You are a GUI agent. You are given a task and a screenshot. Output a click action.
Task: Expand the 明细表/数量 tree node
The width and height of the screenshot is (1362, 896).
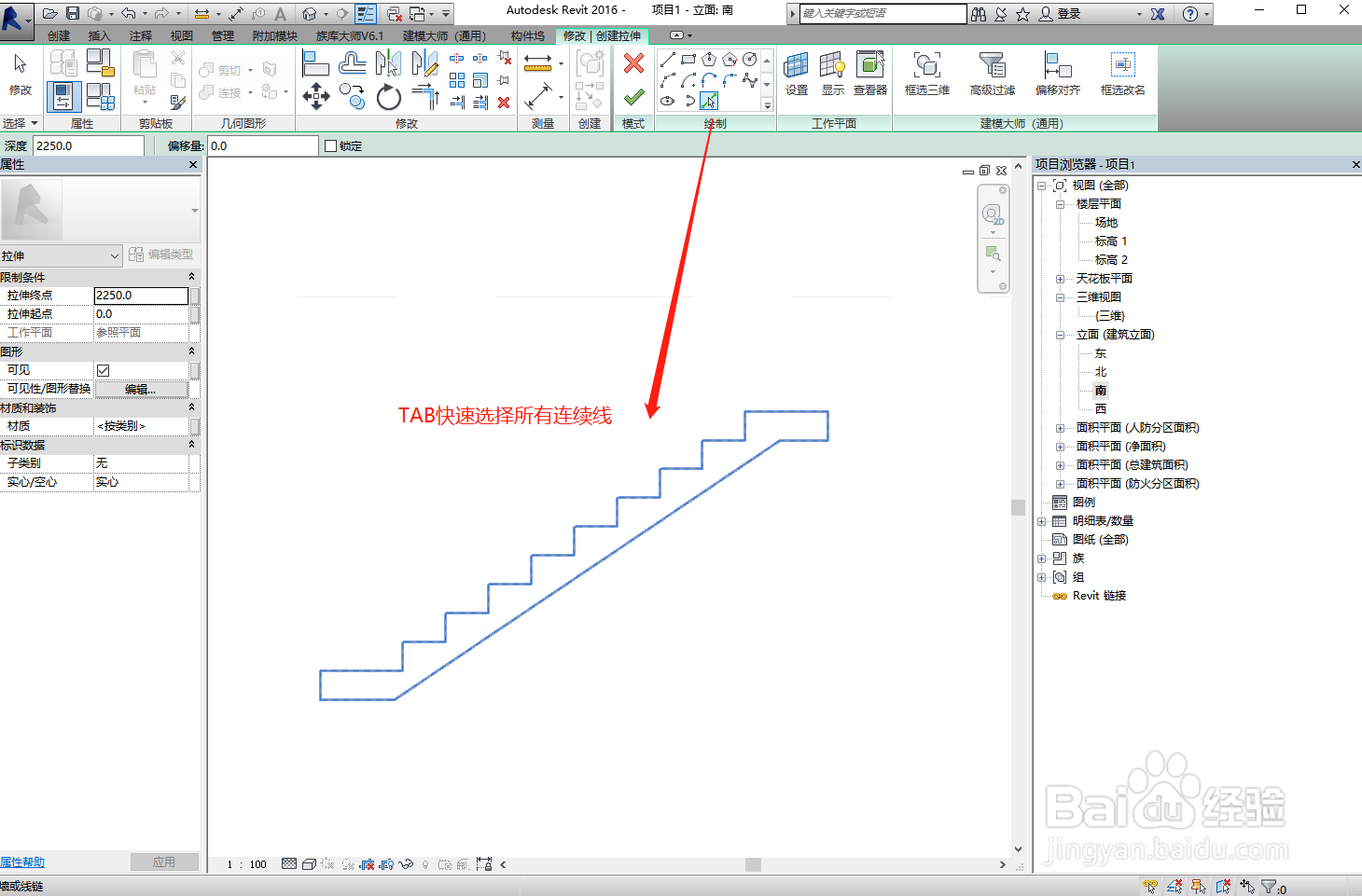[x=1041, y=521]
